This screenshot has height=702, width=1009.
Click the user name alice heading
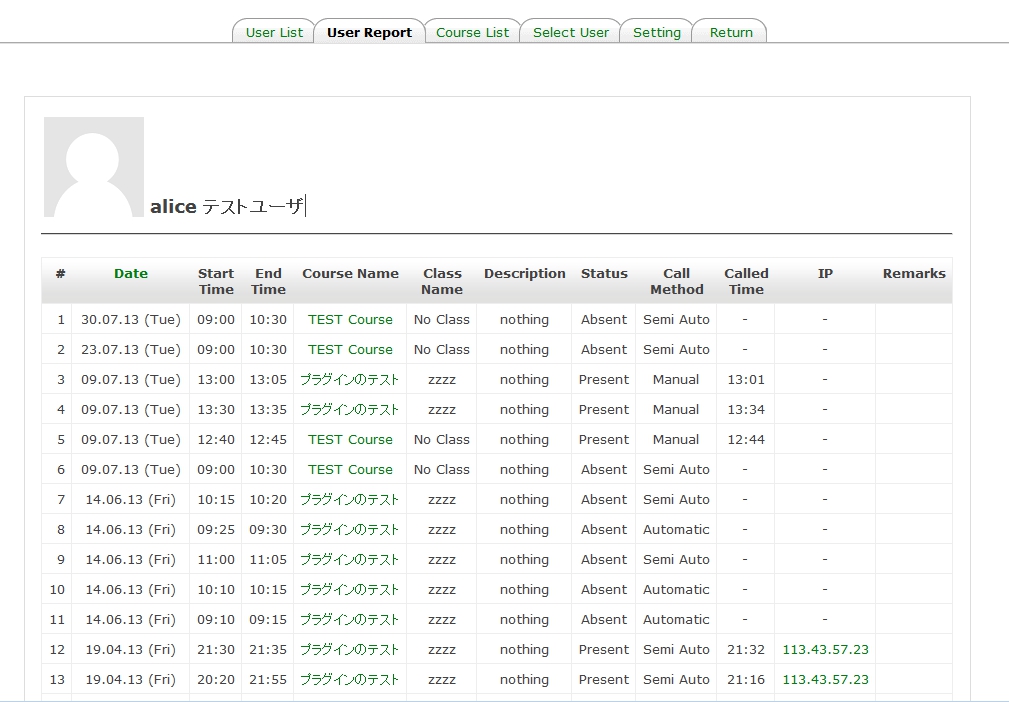tap(173, 207)
